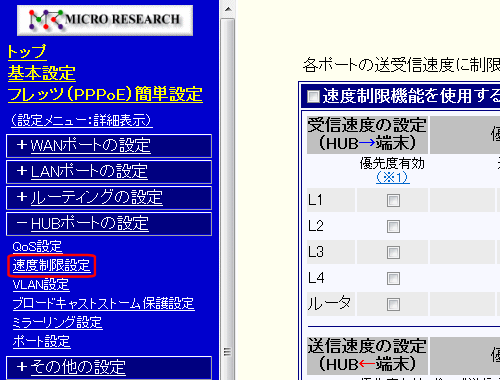Open QoS設定 menu item
The width and height of the screenshot is (500, 380).
click(x=37, y=247)
